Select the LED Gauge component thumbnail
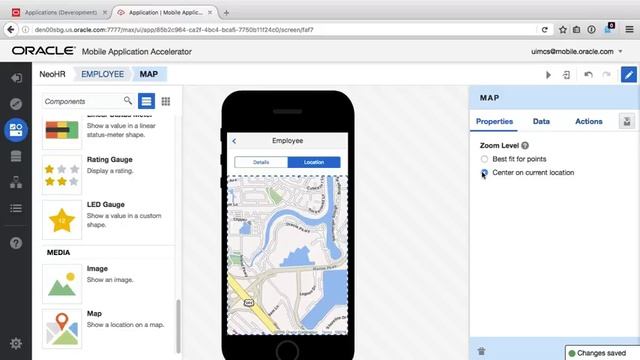The height and width of the screenshot is (360, 640). coord(62,220)
